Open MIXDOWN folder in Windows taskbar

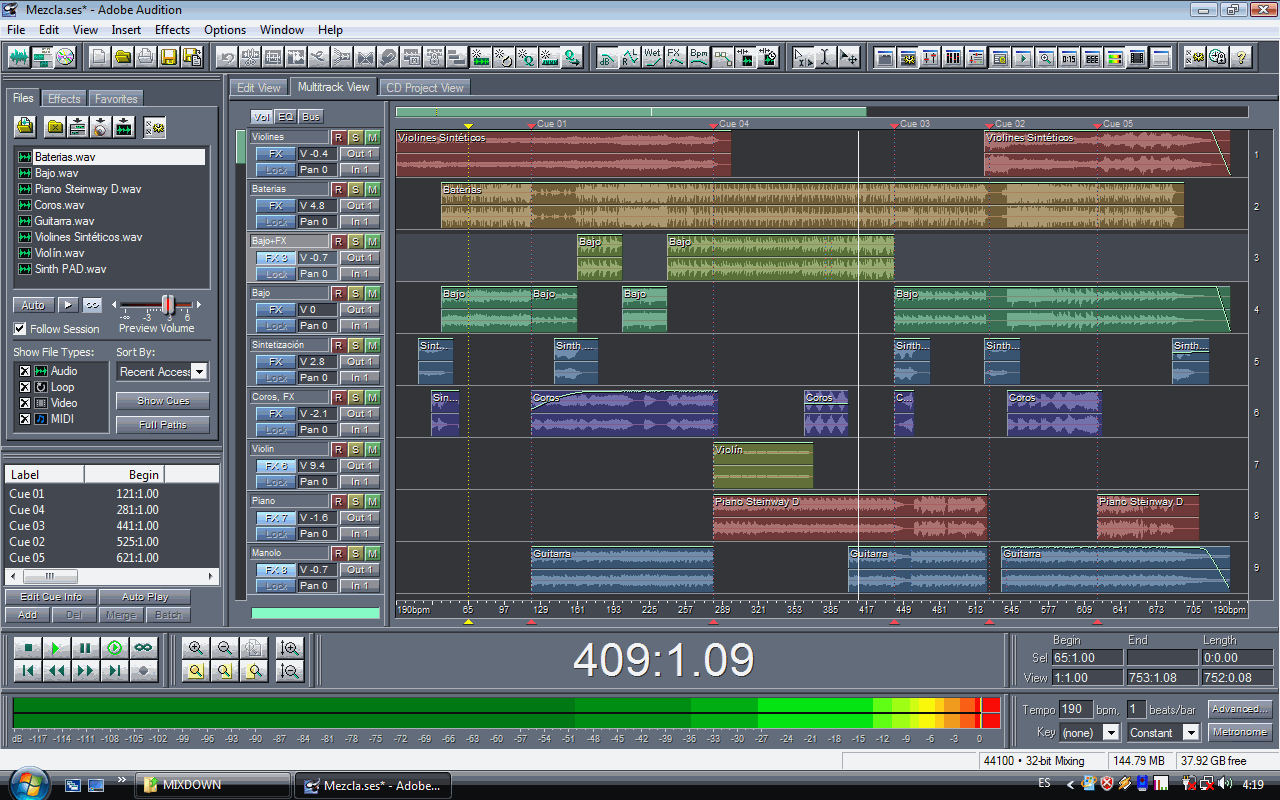point(213,785)
